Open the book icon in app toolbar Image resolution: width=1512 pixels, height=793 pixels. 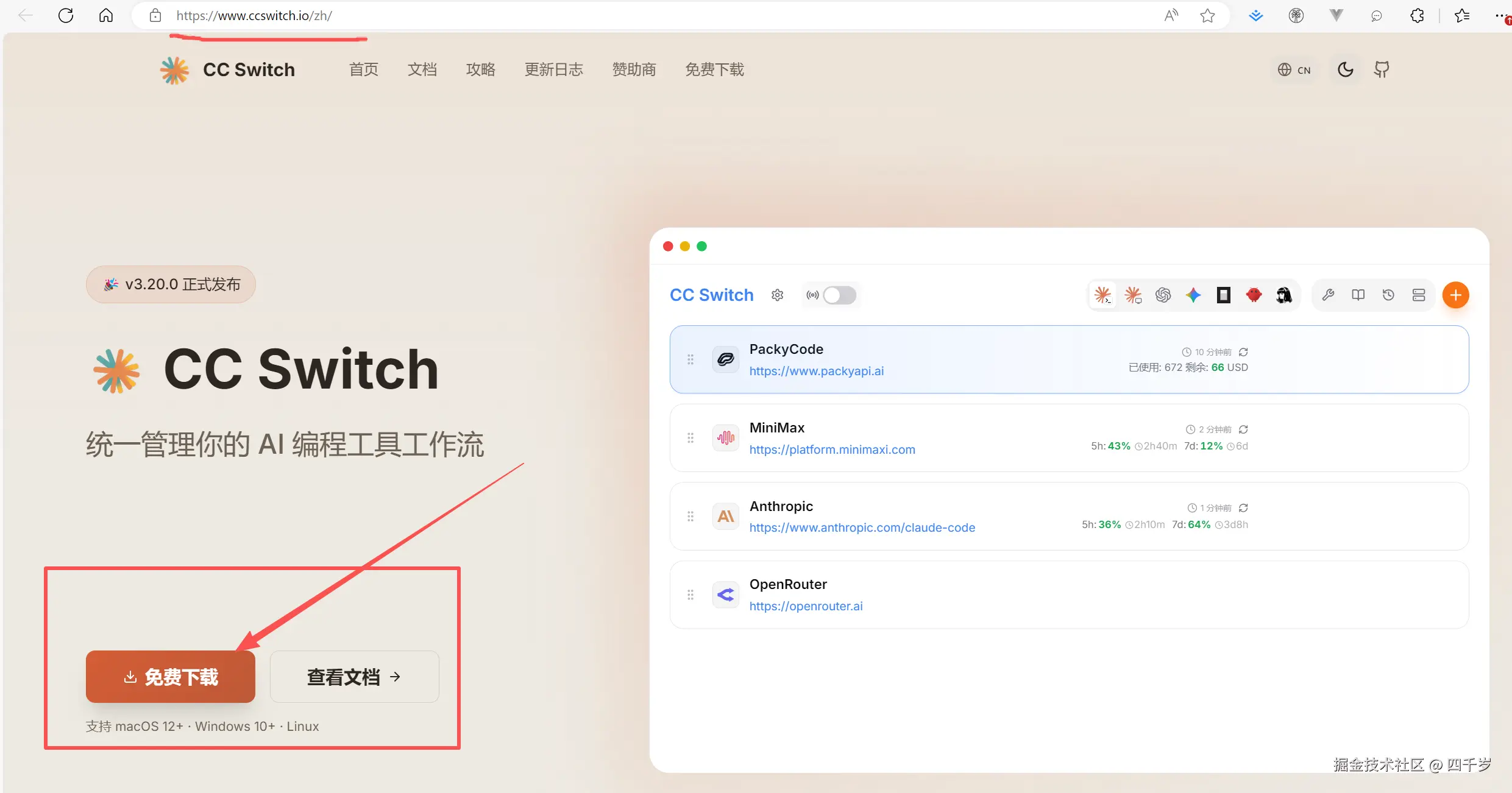point(1358,295)
